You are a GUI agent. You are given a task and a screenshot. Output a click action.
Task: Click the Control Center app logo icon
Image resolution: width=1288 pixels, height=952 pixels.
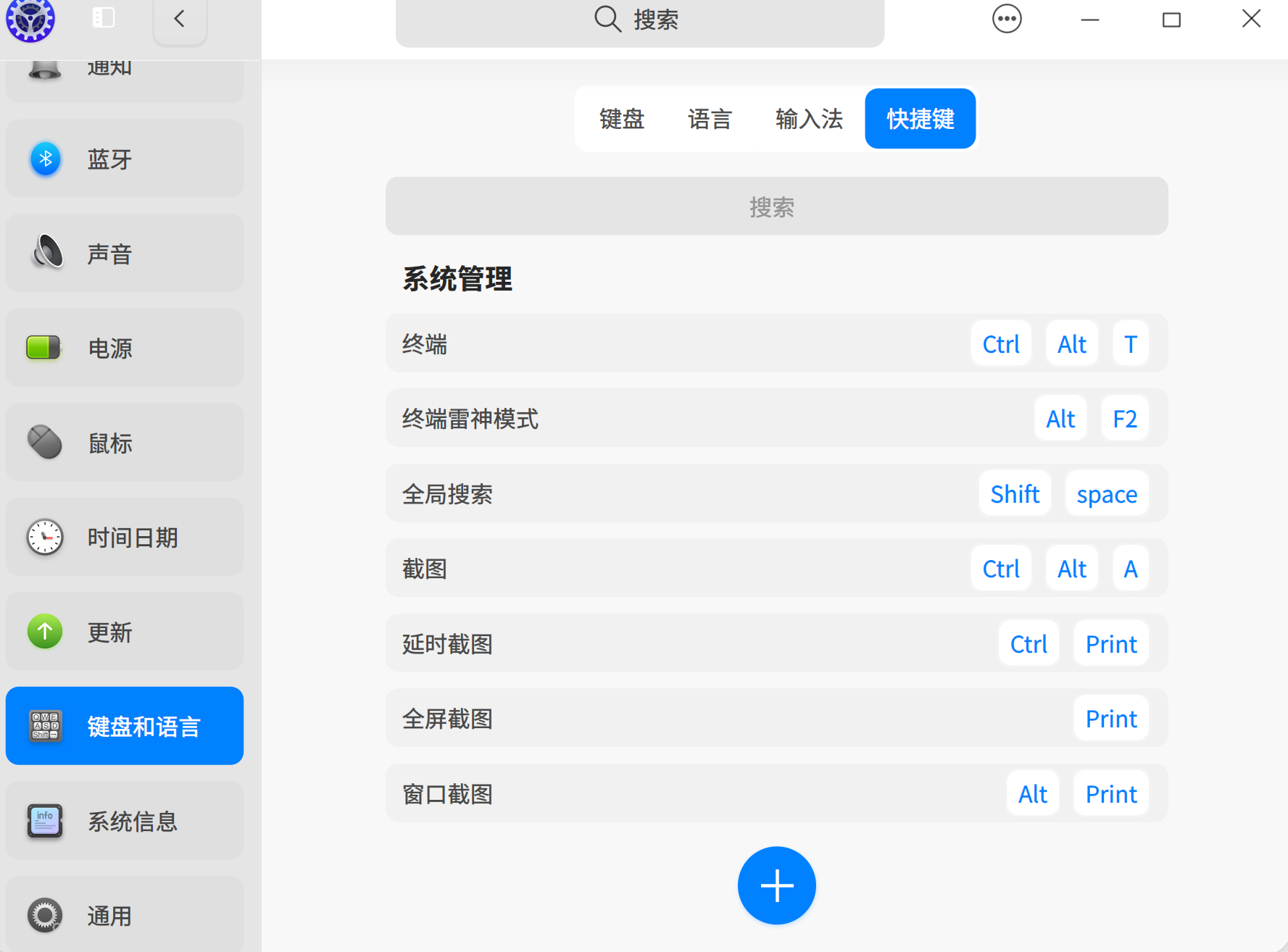click(x=30, y=20)
